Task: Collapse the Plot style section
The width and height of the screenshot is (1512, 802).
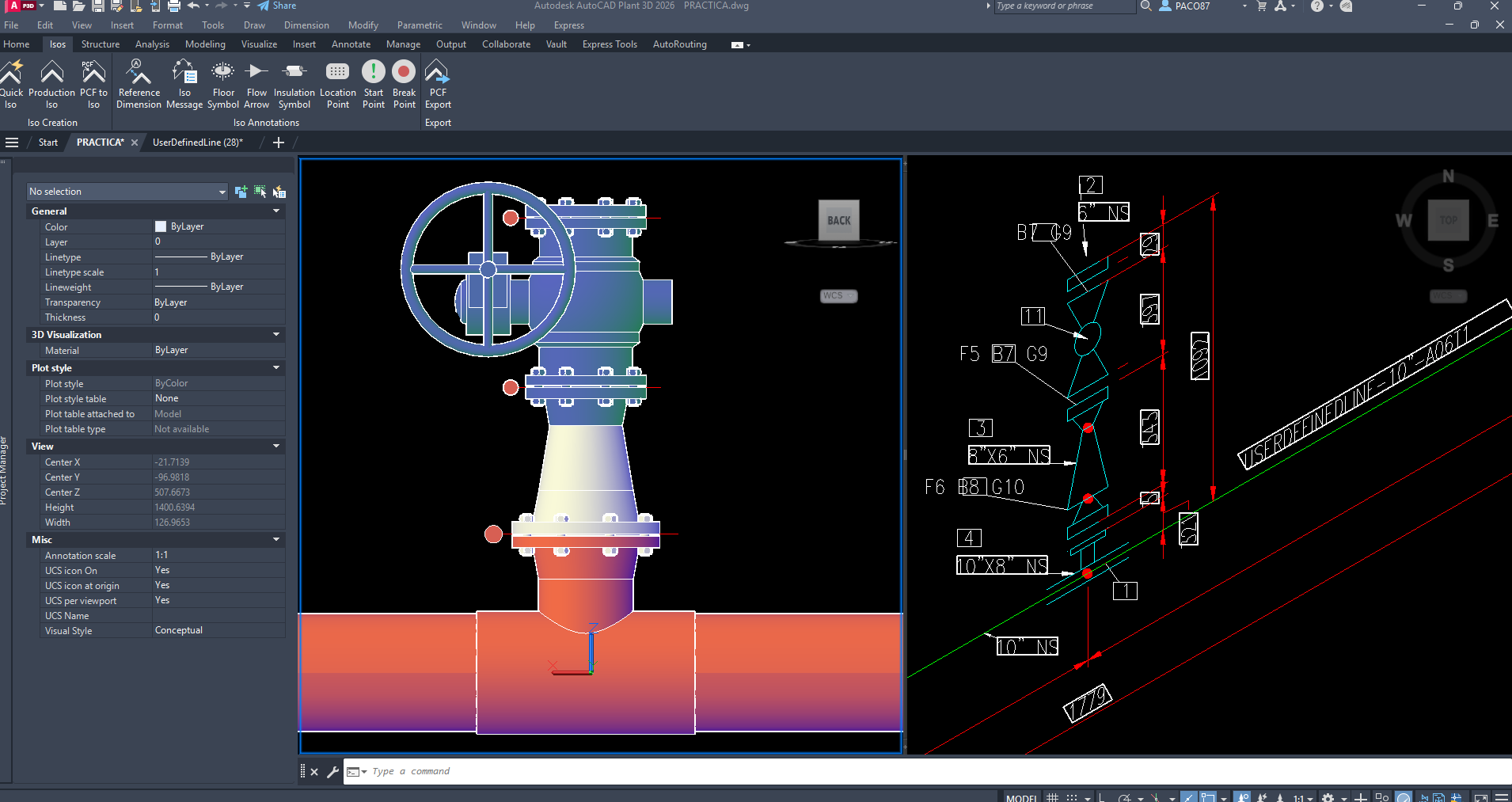Action: [275, 367]
